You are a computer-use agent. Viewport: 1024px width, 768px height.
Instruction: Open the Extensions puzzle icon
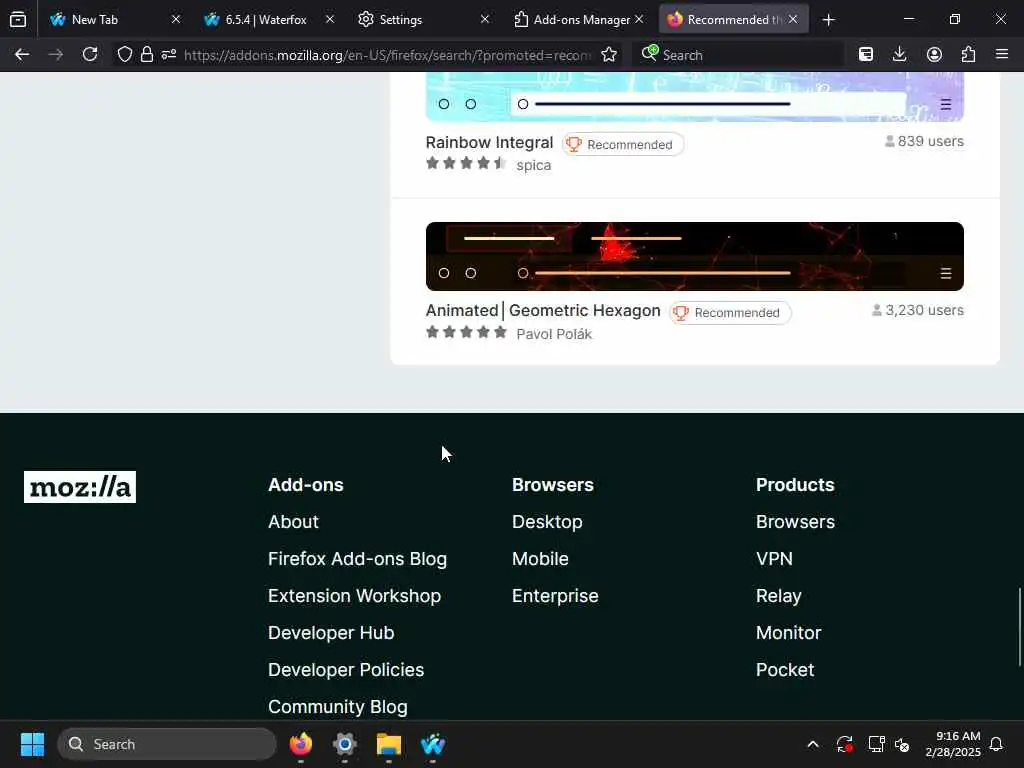[x=968, y=55]
